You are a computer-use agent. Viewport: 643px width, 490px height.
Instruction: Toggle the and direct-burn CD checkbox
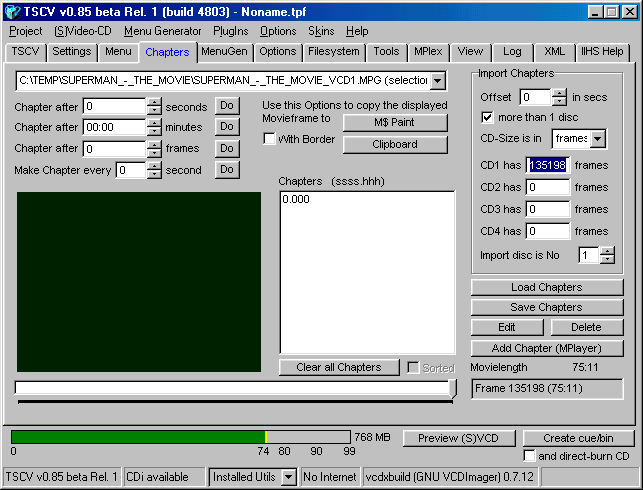click(x=529, y=456)
